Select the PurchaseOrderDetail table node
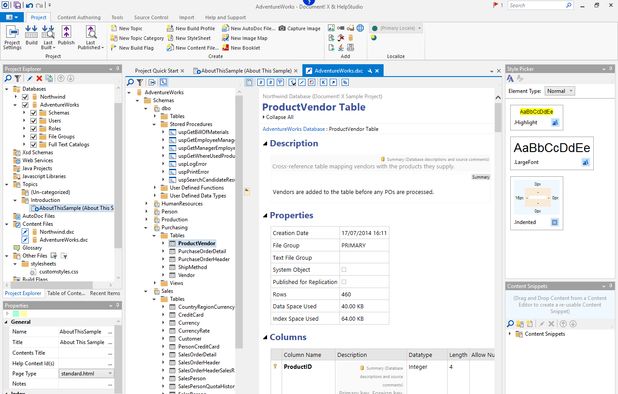The height and width of the screenshot is (394, 618). click(x=202, y=251)
